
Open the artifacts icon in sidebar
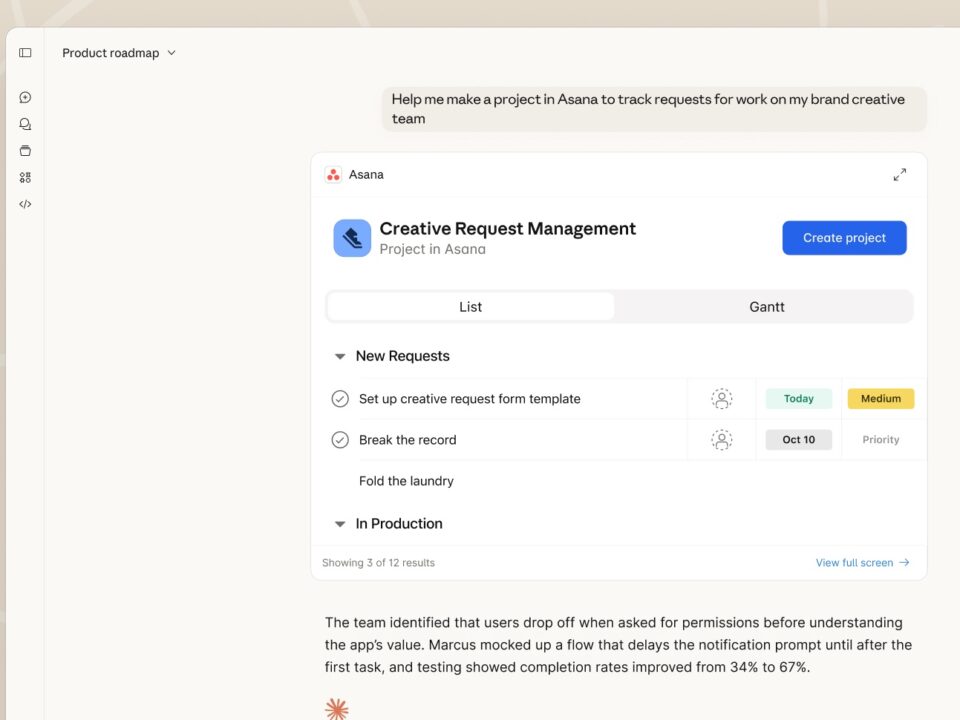pyautogui.click(x=25, y=178)
